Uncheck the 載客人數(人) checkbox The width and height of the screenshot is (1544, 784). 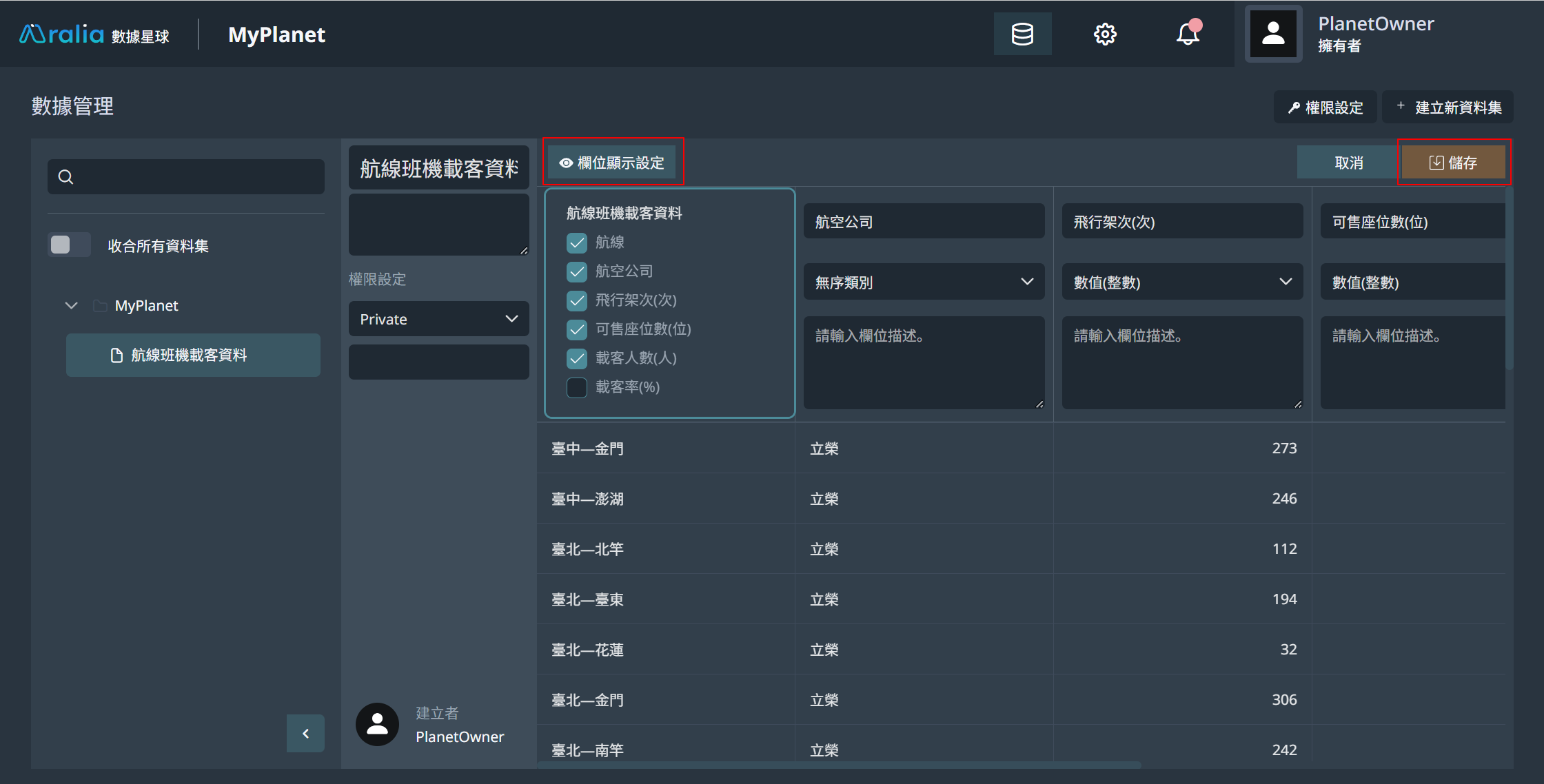(577, 358)
